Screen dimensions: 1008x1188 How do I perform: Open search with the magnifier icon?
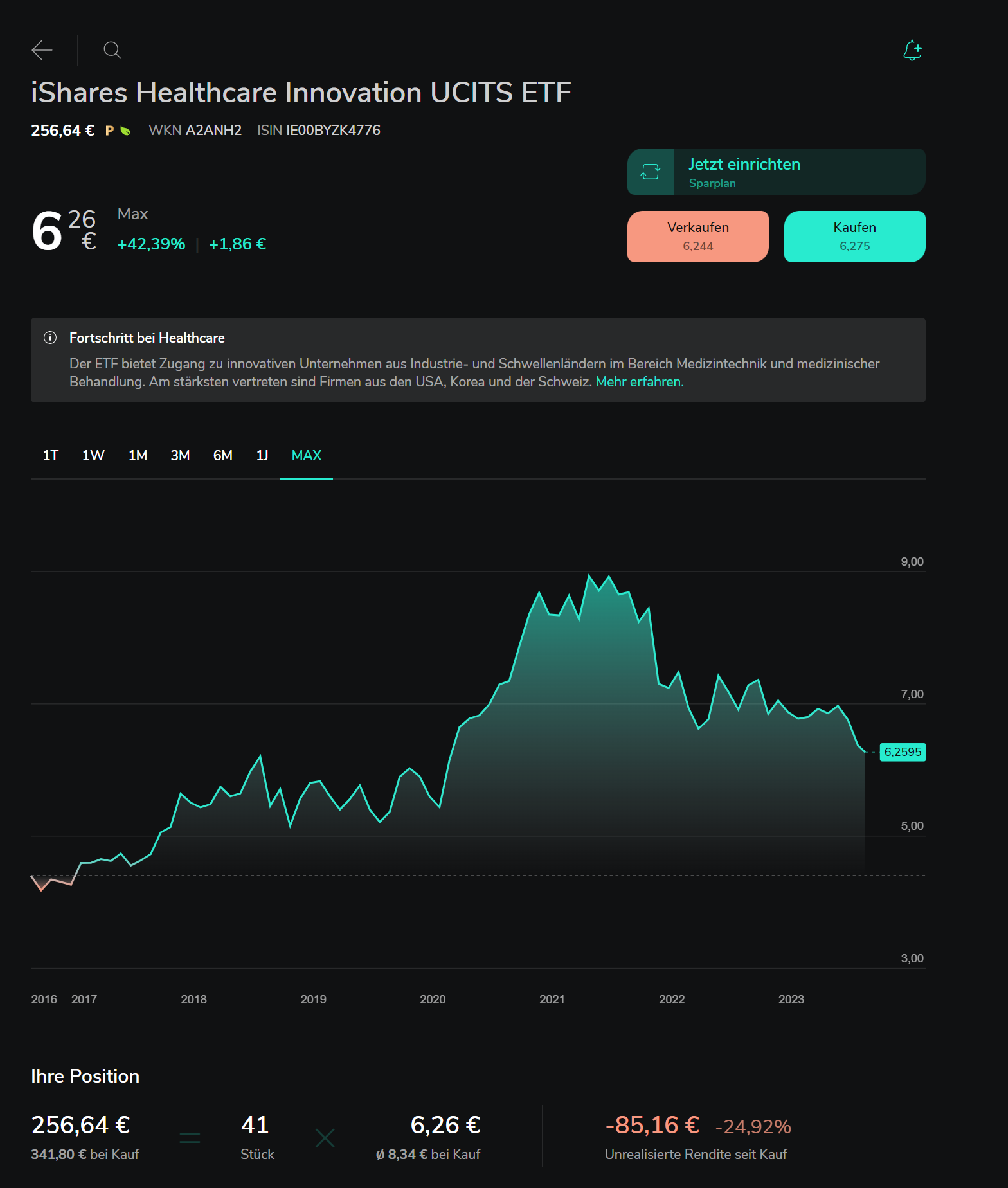[113, 50]
